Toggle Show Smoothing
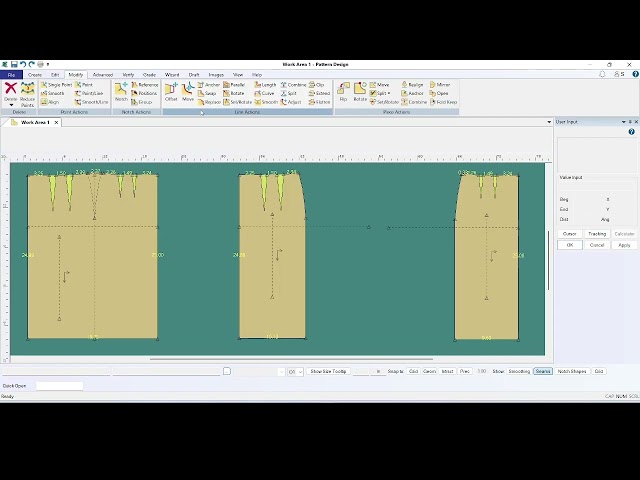Viewport: 640px width, 480px height. coord(519,371)
